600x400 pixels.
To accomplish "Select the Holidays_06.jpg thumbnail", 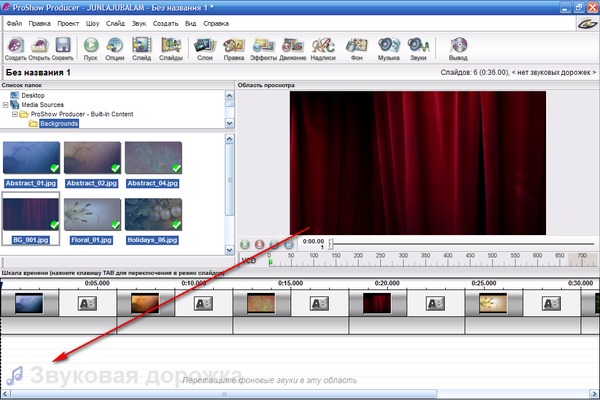I will tap(153, 214).
